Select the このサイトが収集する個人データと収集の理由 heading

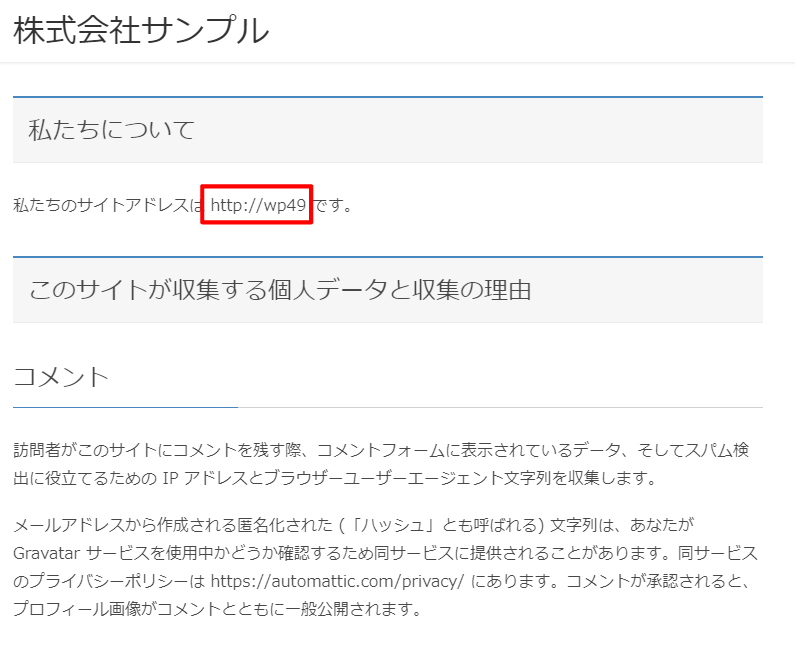280,290
